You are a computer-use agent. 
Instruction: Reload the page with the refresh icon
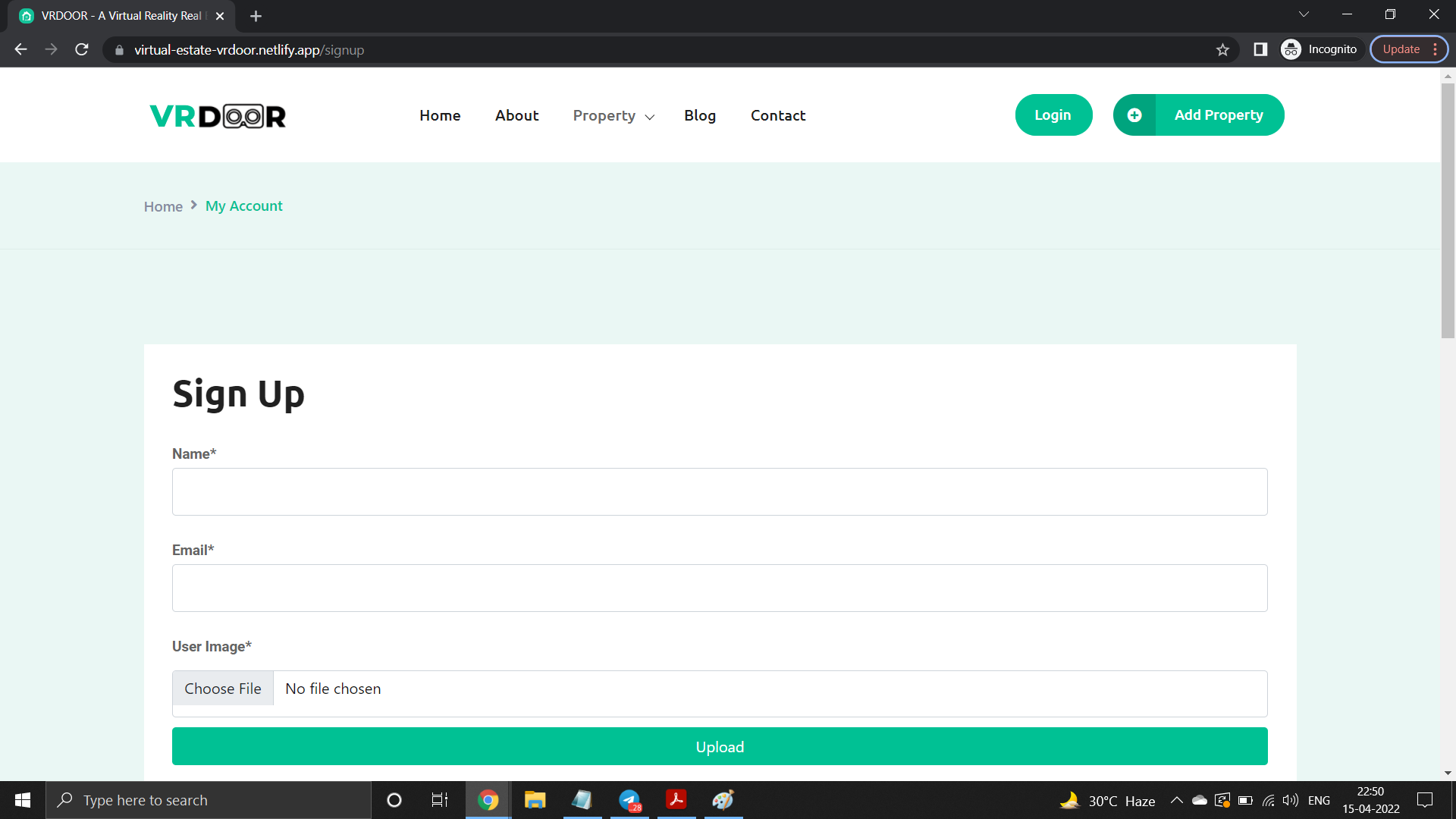click(x=82, y=50)
